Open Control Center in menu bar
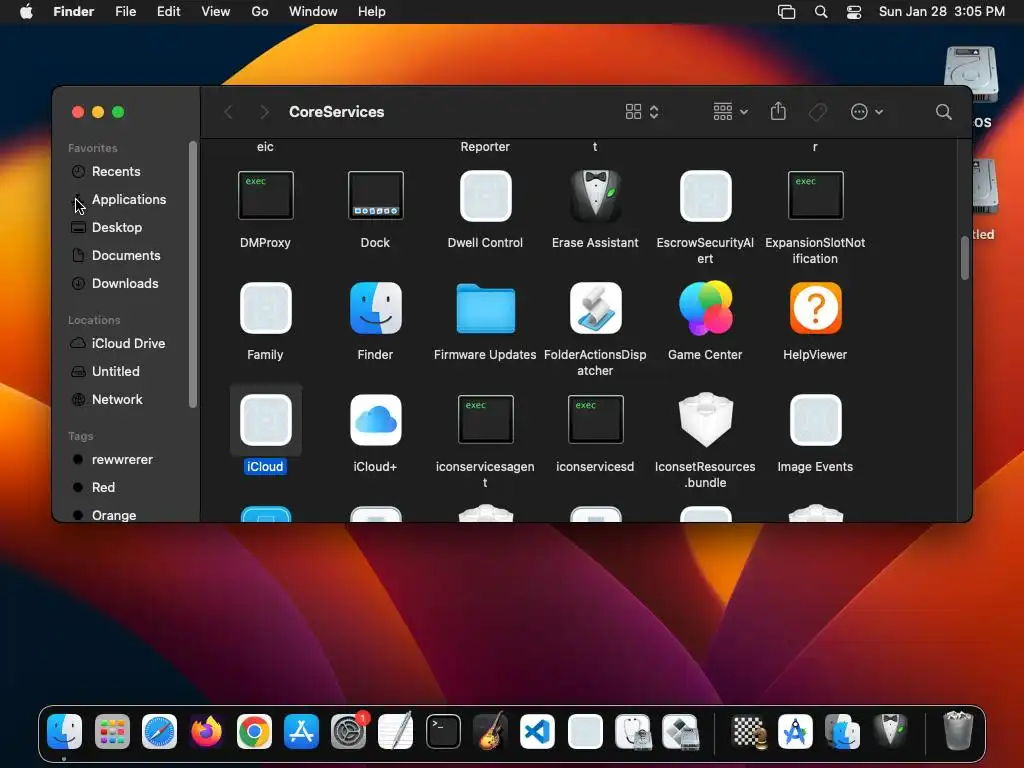Image resolution: width=1024 pixels, height=768 pixels. tap(854, 12)
